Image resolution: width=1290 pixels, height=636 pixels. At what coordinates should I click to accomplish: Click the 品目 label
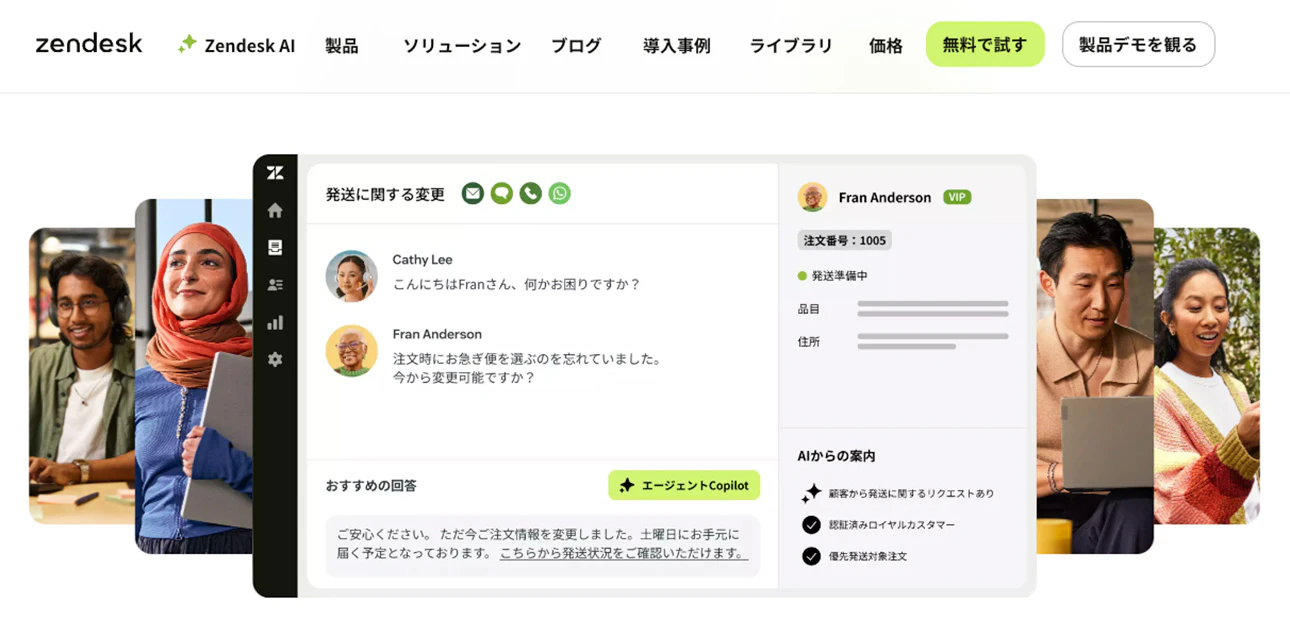coord(809,310)
